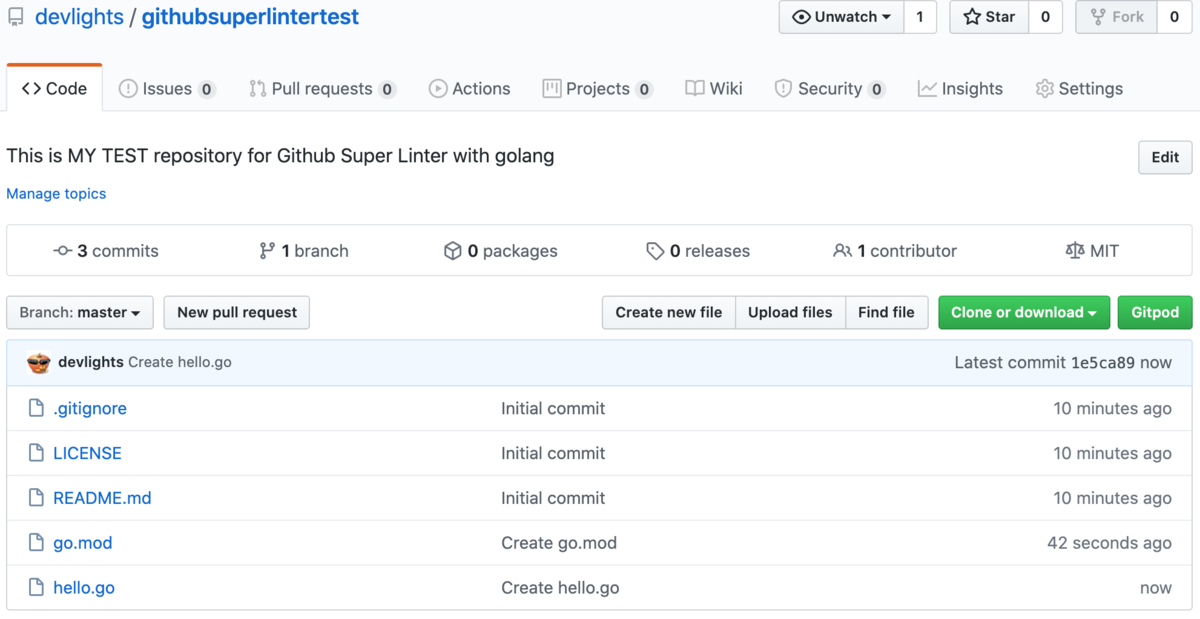
Task: Click the watchers count 1
Action: pos(920,17)
